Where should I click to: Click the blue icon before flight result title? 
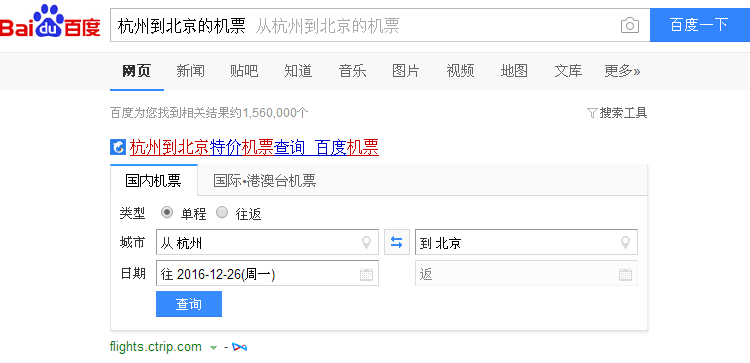pyautogui.click(x=118, y=147)
